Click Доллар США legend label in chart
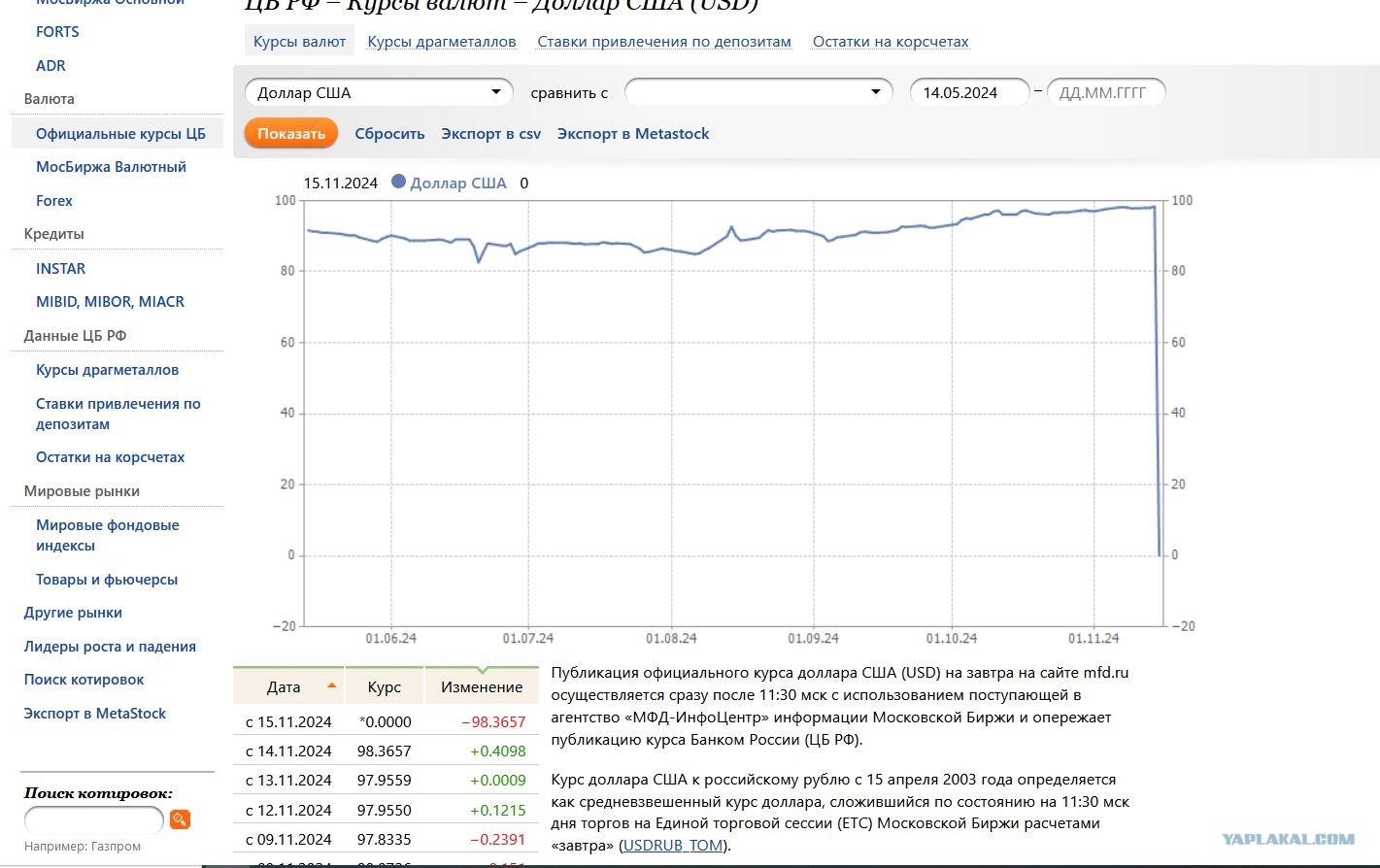 [458, 184]
